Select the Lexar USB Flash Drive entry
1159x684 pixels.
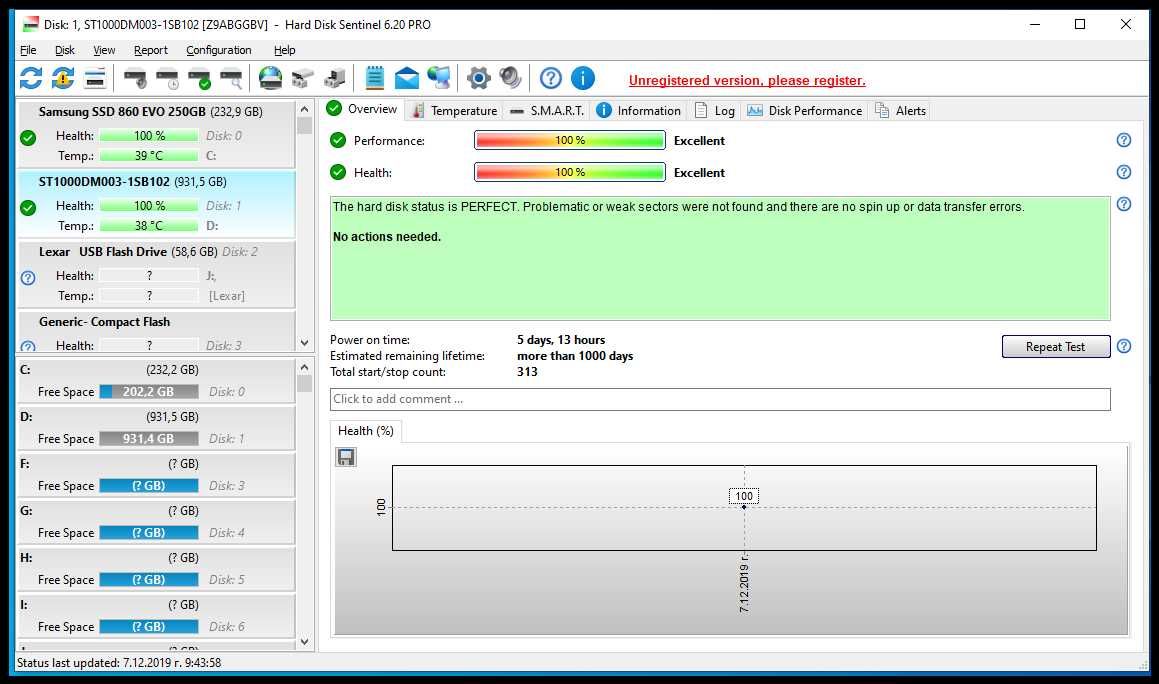156,274
